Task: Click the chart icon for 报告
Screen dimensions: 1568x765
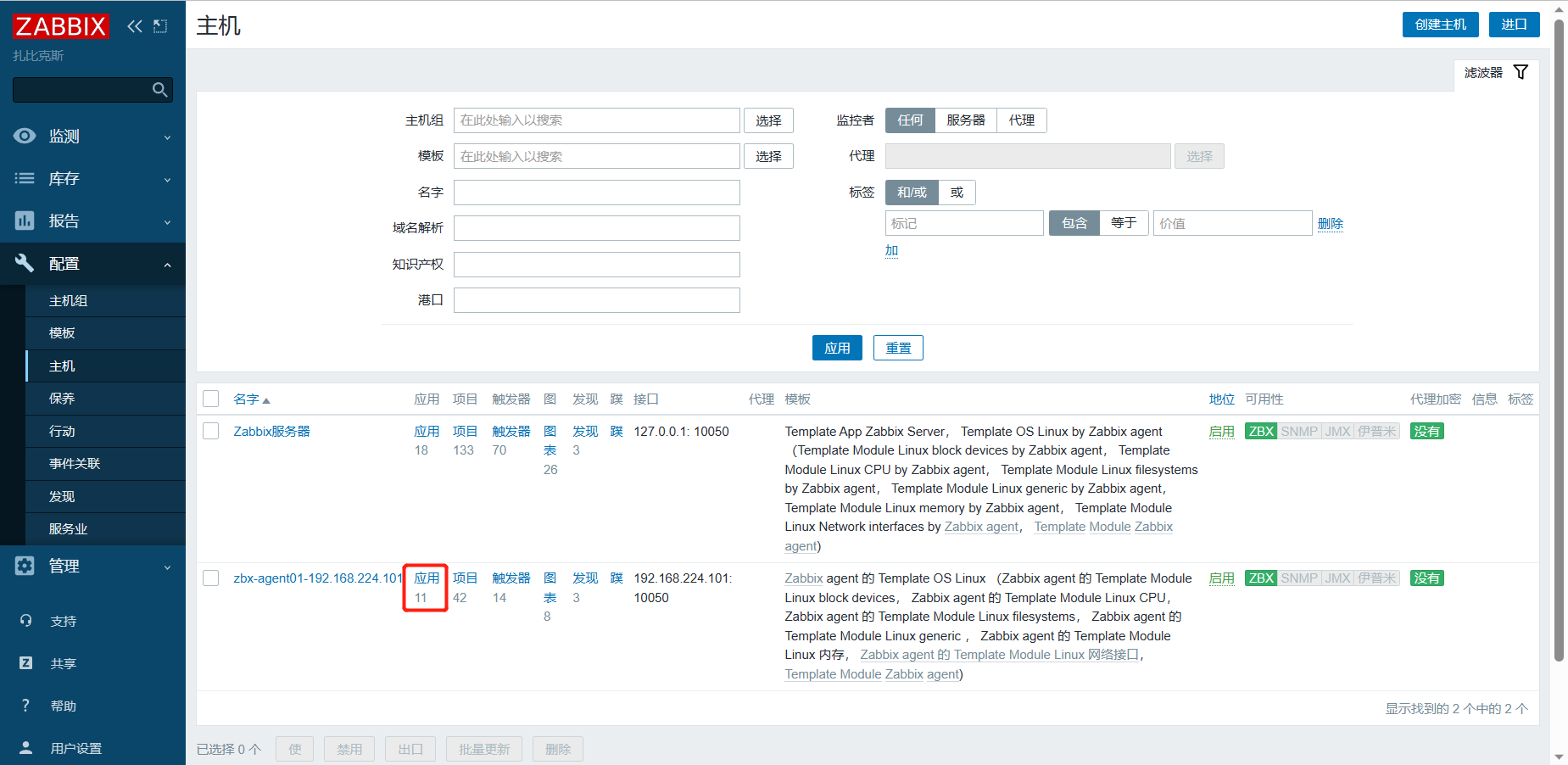Action: tap(25, 221)
